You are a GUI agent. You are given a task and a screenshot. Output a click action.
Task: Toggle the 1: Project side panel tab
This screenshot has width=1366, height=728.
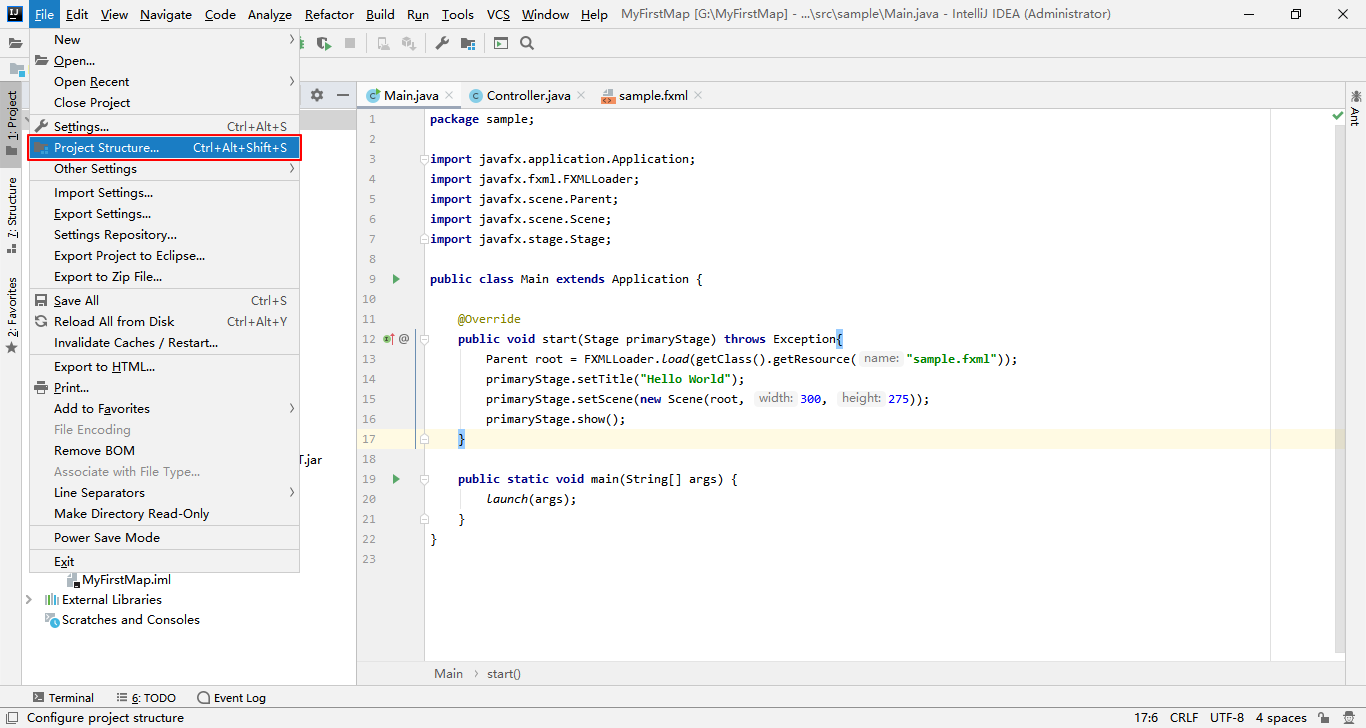tap(11, 124)
